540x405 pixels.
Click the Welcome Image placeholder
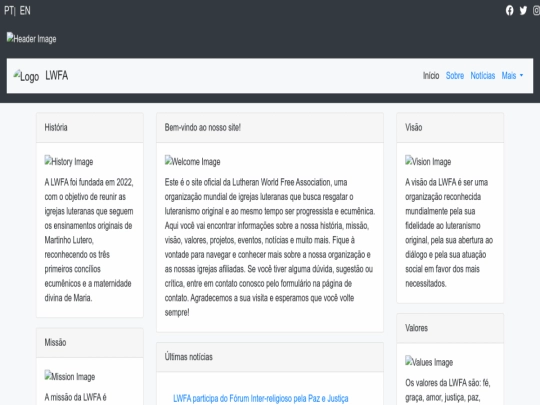(x=193, y=161)
